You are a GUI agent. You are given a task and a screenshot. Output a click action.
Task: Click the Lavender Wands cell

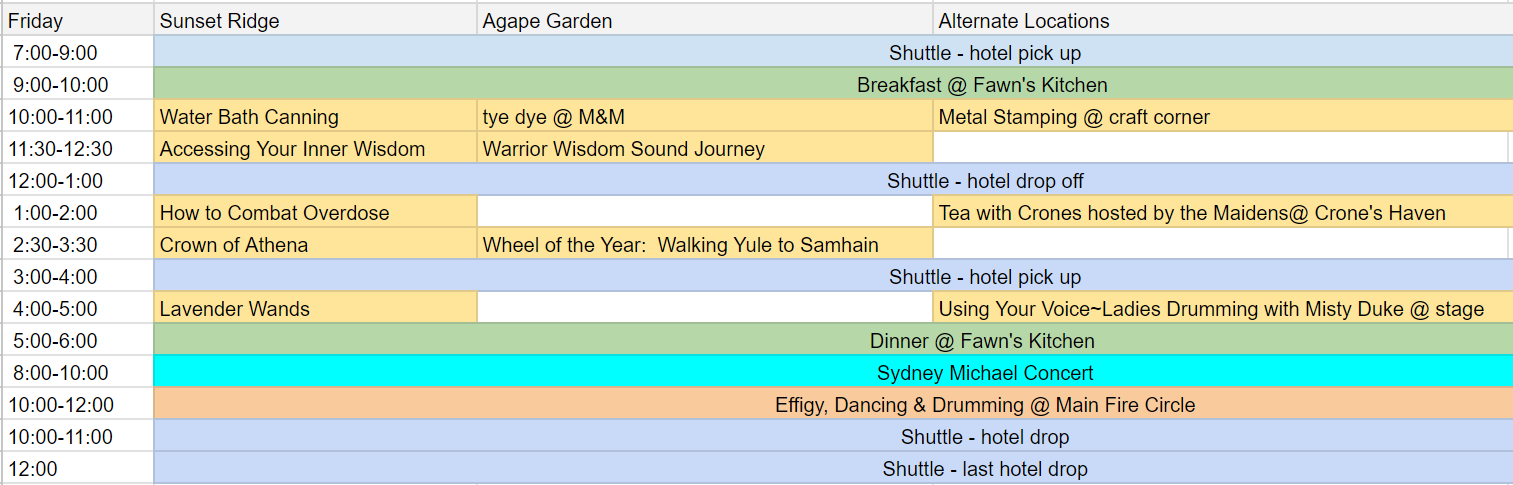315,308
